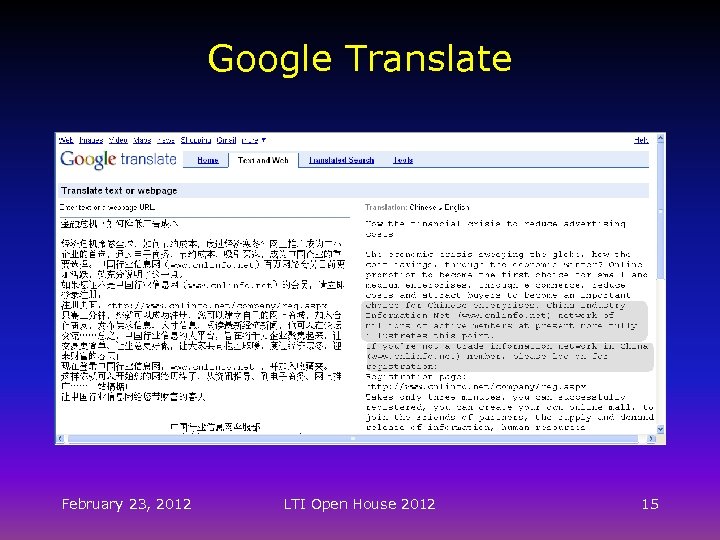The image size is (720, 540).
Task: Click the 'February 23, 2012' footer date
Action: 126,504
